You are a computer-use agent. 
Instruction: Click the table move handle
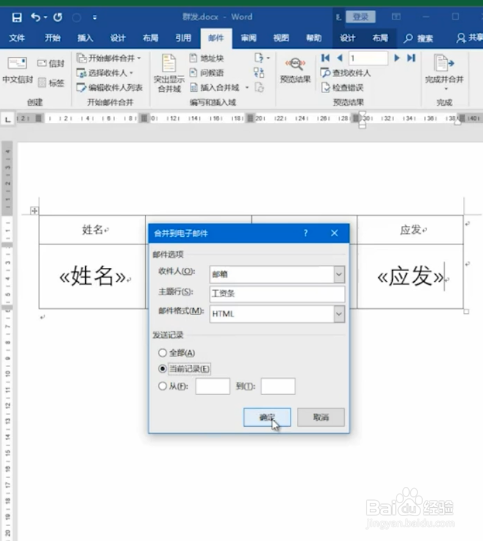34,210
